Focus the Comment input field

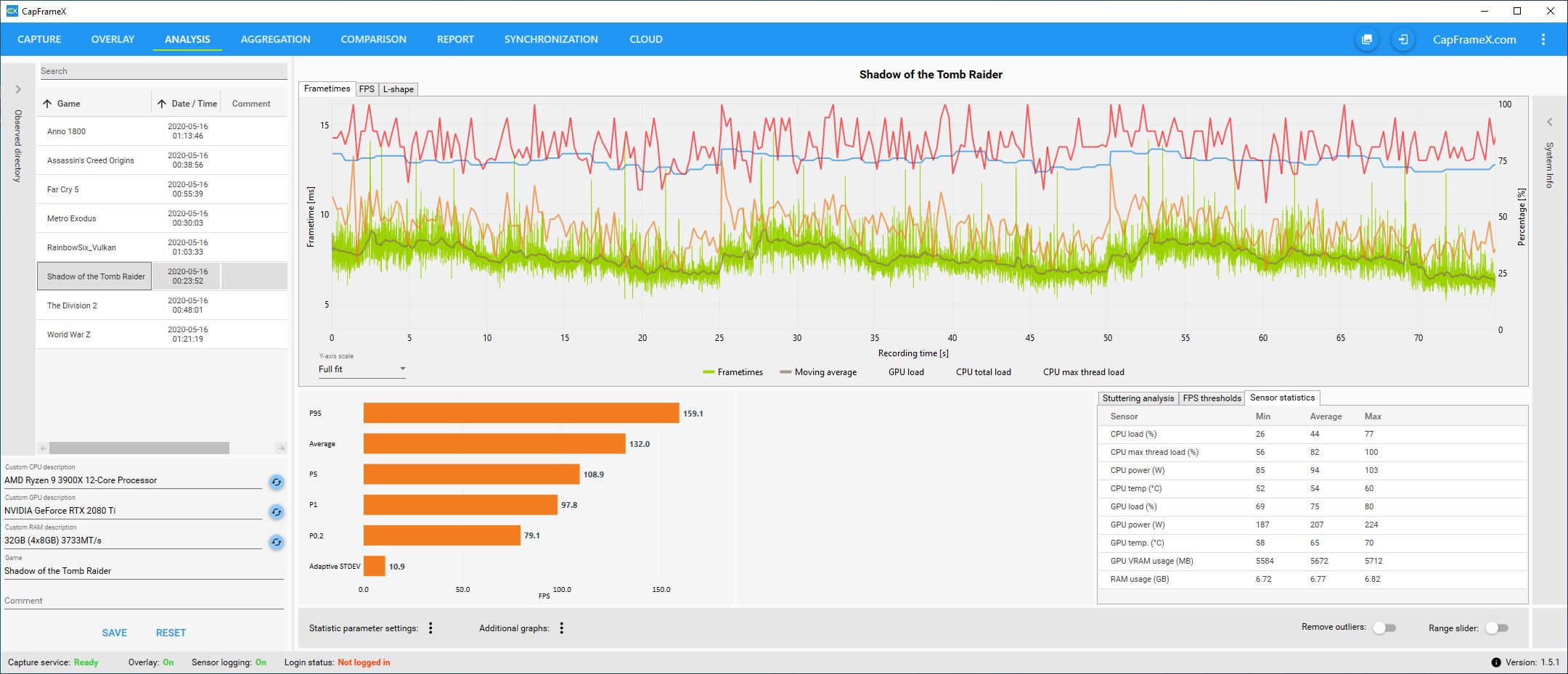coord(144,601)
